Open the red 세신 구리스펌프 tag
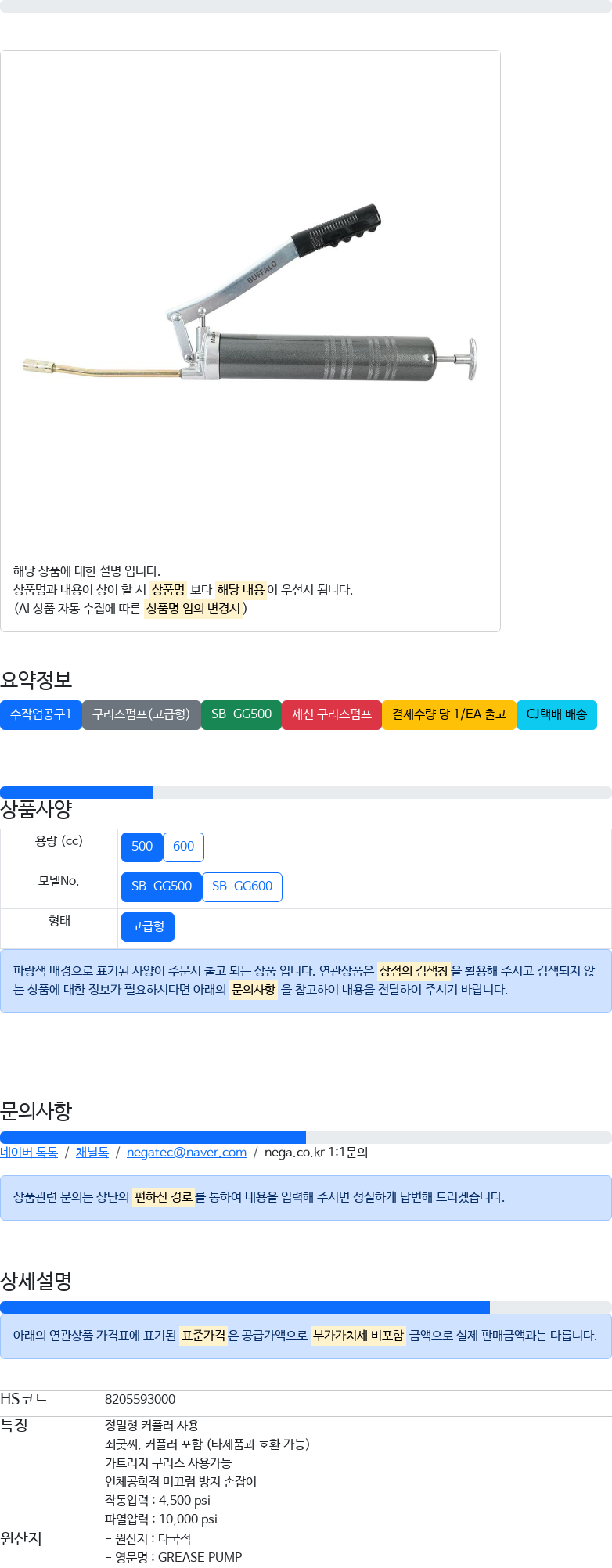This screenshot has height=1568, width=612. pyautogui.click(x=332, y=715)
